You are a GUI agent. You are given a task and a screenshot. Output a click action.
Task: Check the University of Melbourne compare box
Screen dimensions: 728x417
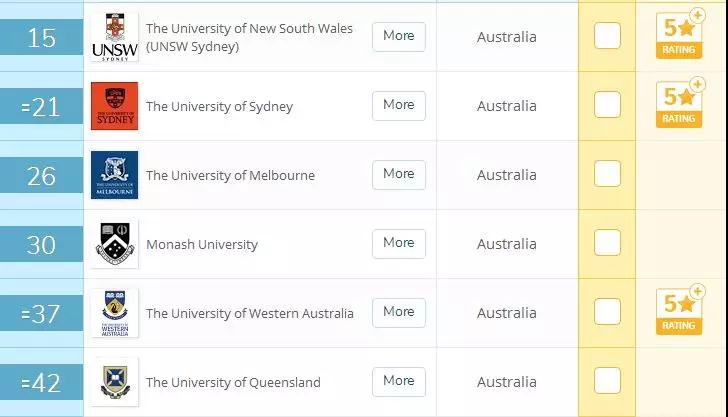607,174
